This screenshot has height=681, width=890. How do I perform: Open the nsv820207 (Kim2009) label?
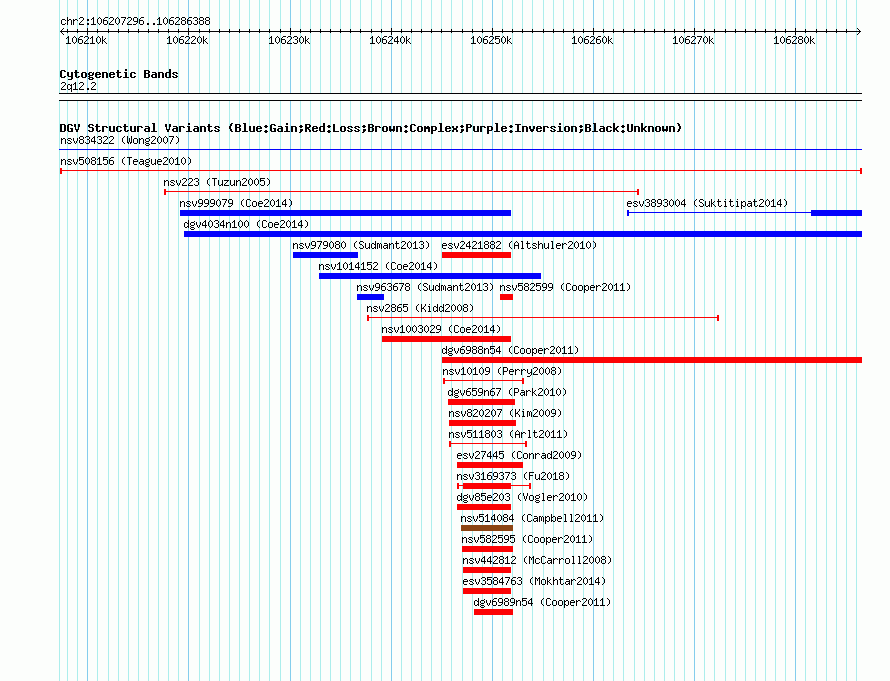(505, 413)
